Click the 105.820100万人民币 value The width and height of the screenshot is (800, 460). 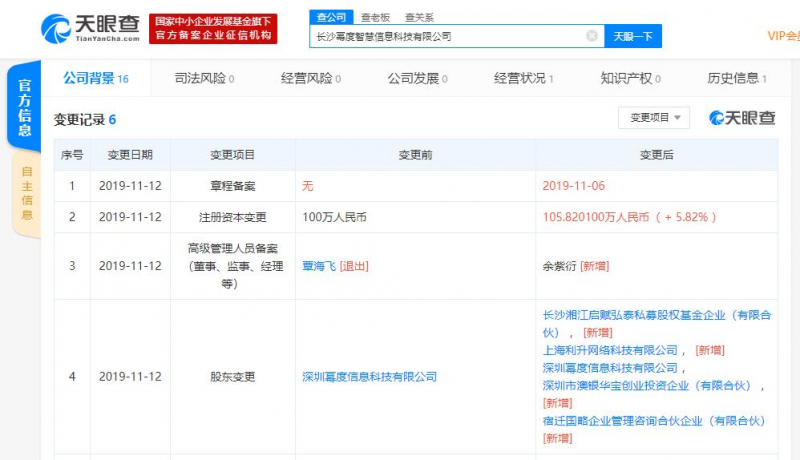[x=596, y=217]
